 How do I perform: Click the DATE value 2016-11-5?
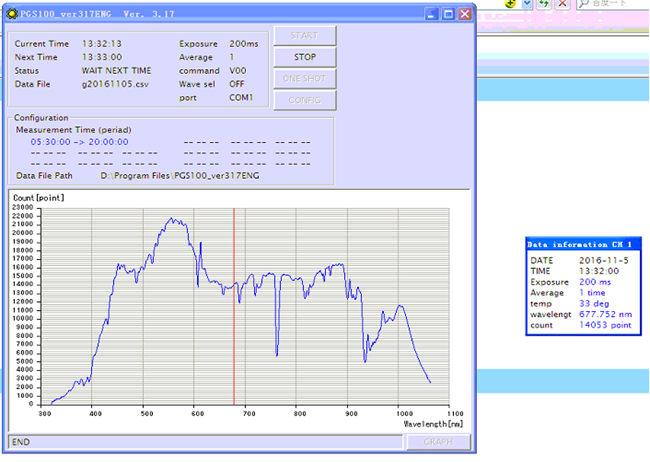(x=604, y=260)
